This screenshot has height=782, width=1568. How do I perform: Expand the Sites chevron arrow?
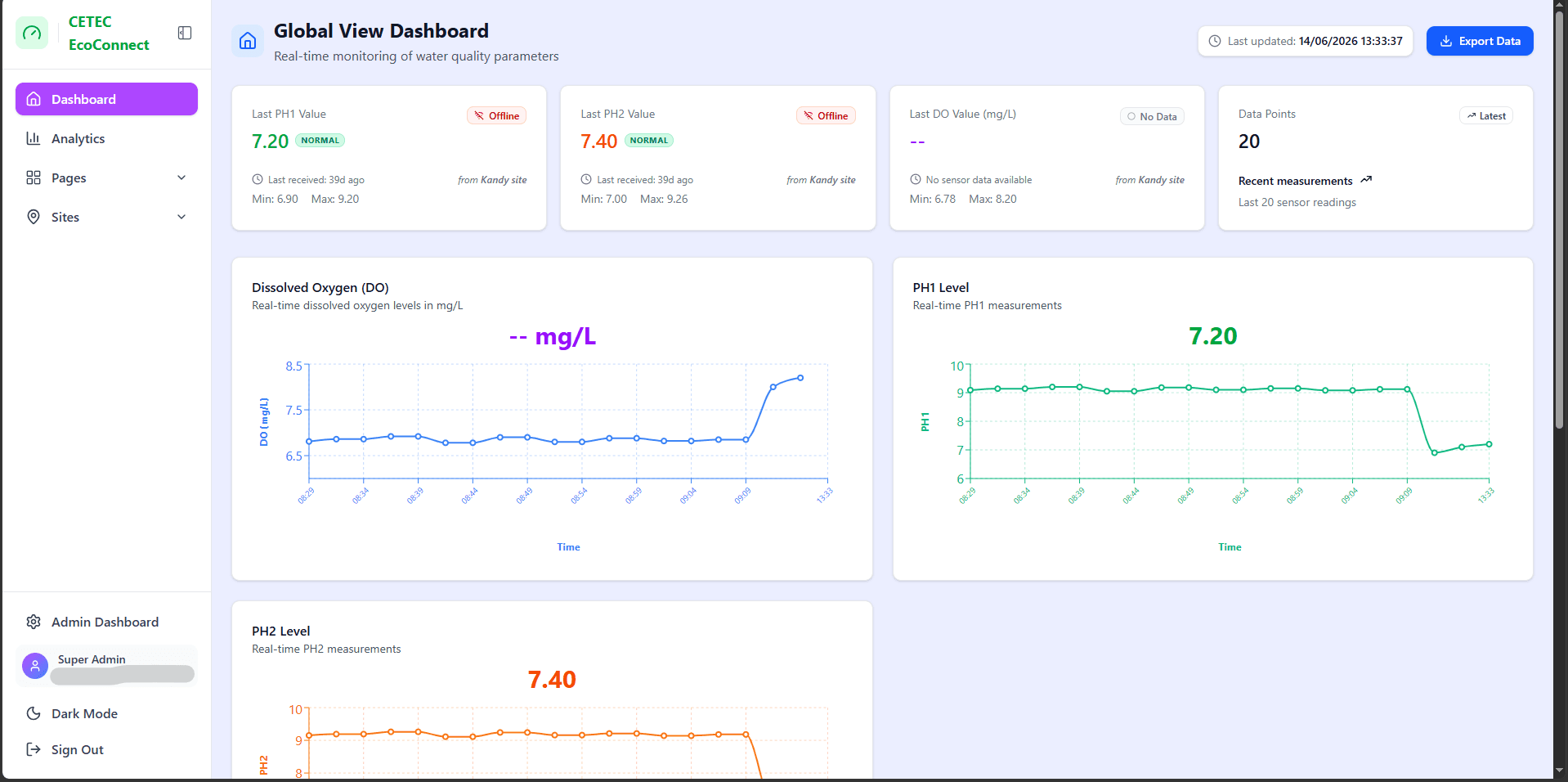181,217
